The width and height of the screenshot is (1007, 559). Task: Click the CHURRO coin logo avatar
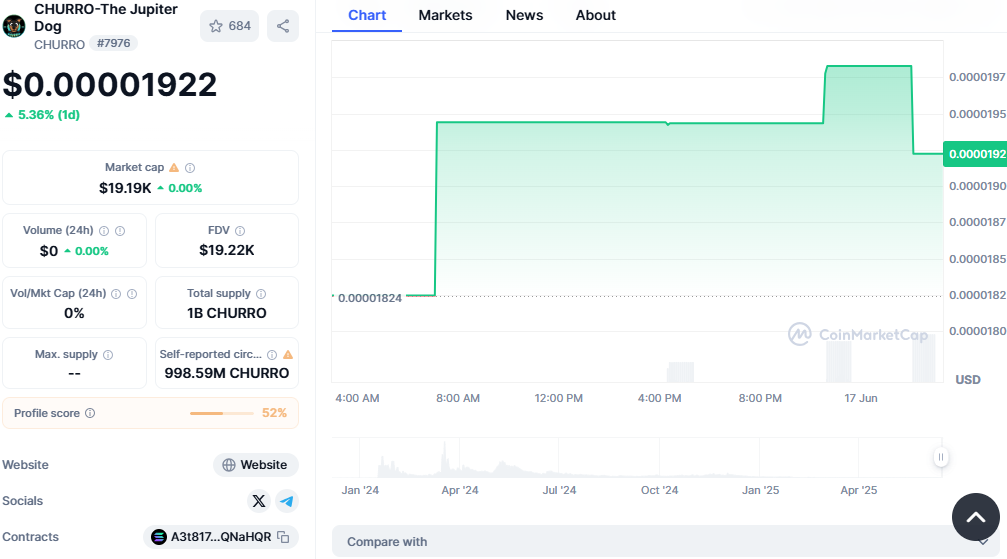(14, 26)
